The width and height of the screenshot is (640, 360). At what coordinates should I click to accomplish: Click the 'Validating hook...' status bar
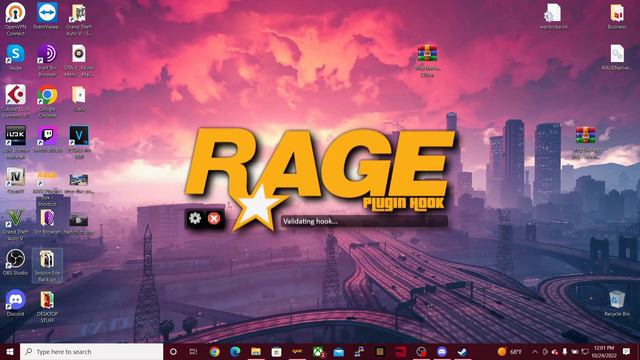point(364,221)
